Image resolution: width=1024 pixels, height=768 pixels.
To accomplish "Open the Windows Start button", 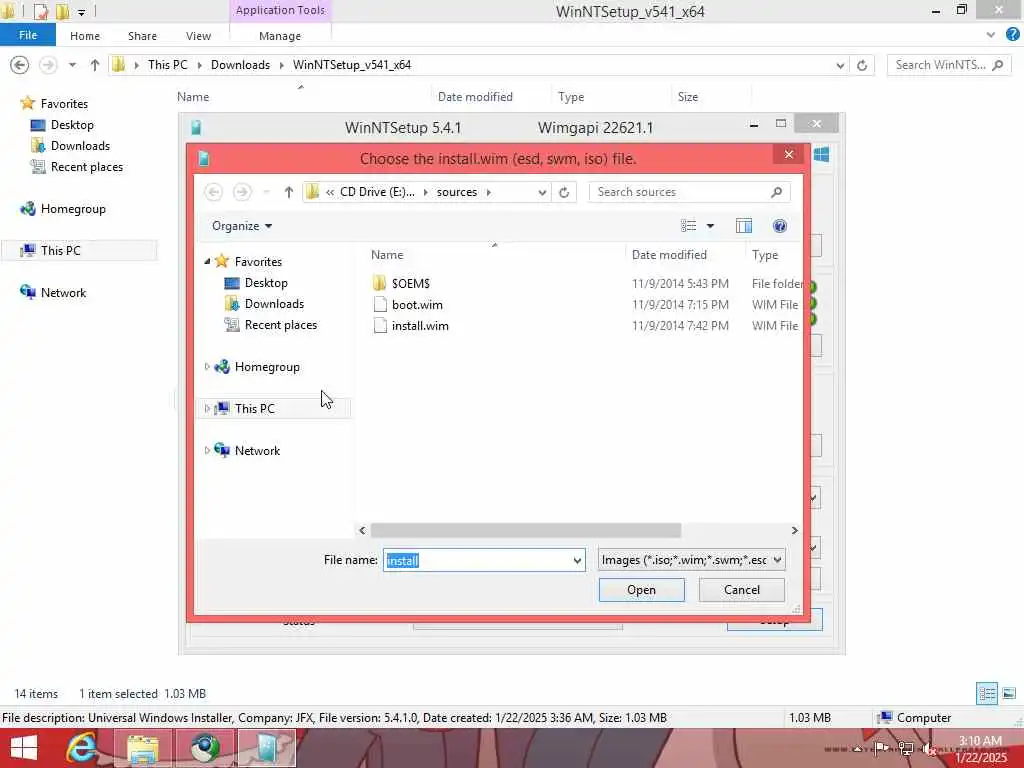I will click(x=24, y=748).
